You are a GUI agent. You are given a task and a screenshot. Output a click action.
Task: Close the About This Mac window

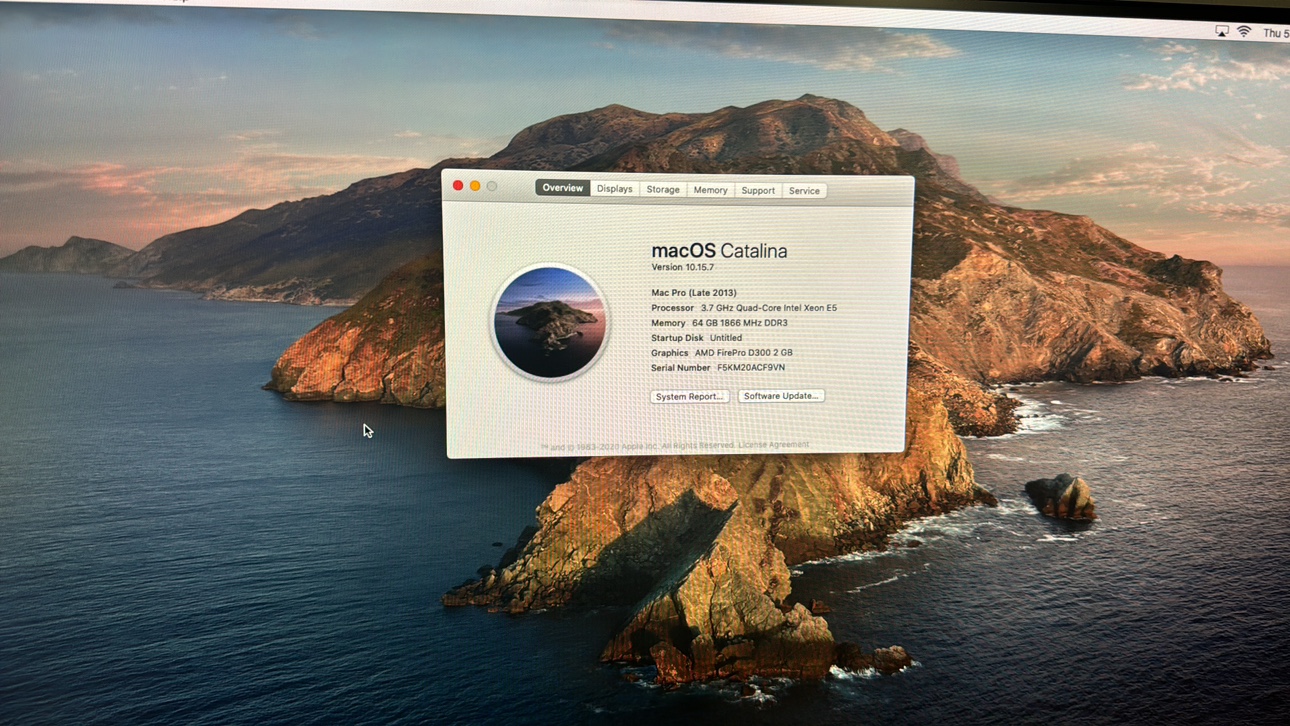[x=458, y=185]
